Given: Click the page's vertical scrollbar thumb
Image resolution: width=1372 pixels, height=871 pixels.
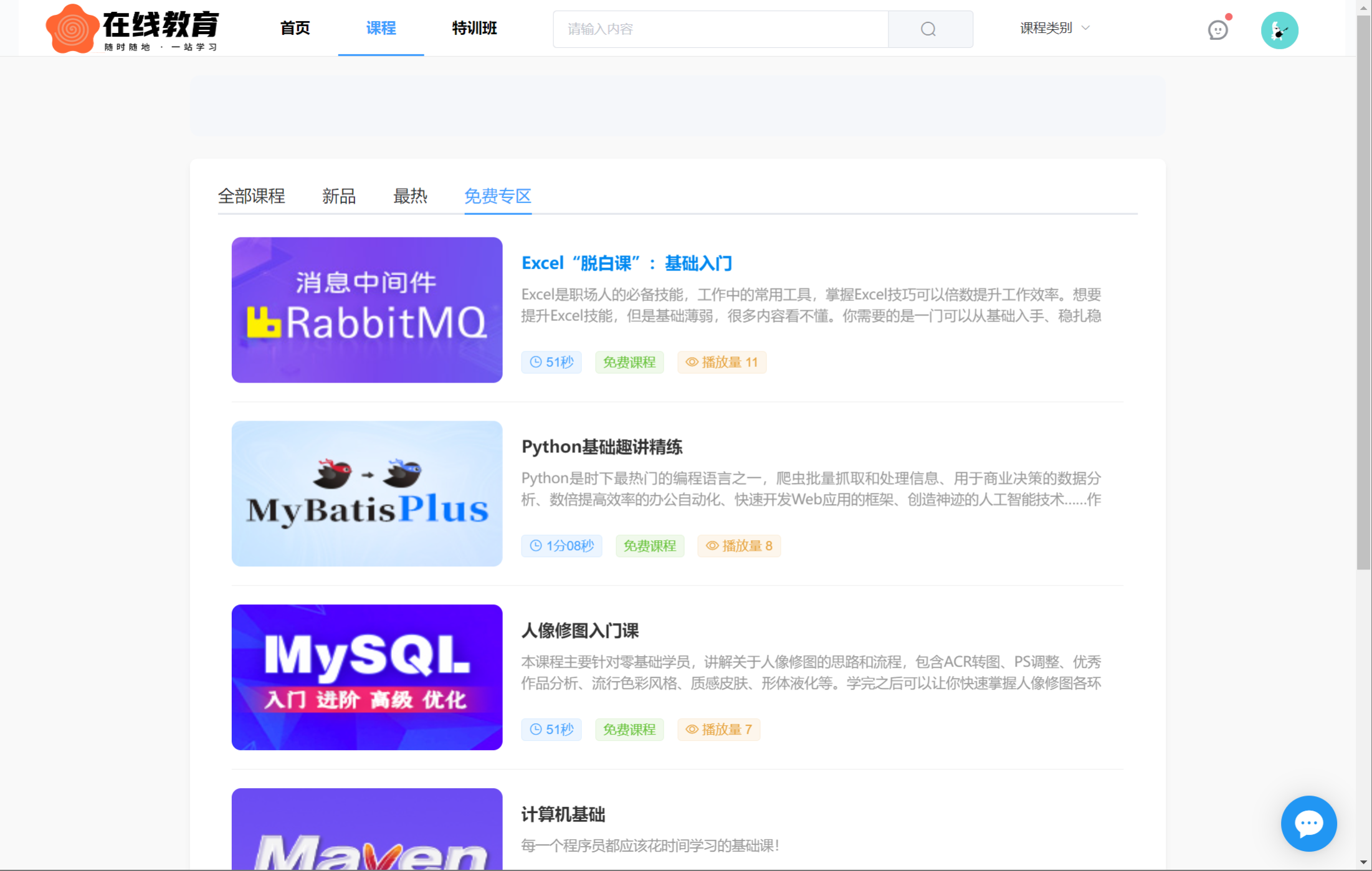Looking at the screenshot, I should (1363, 293).
